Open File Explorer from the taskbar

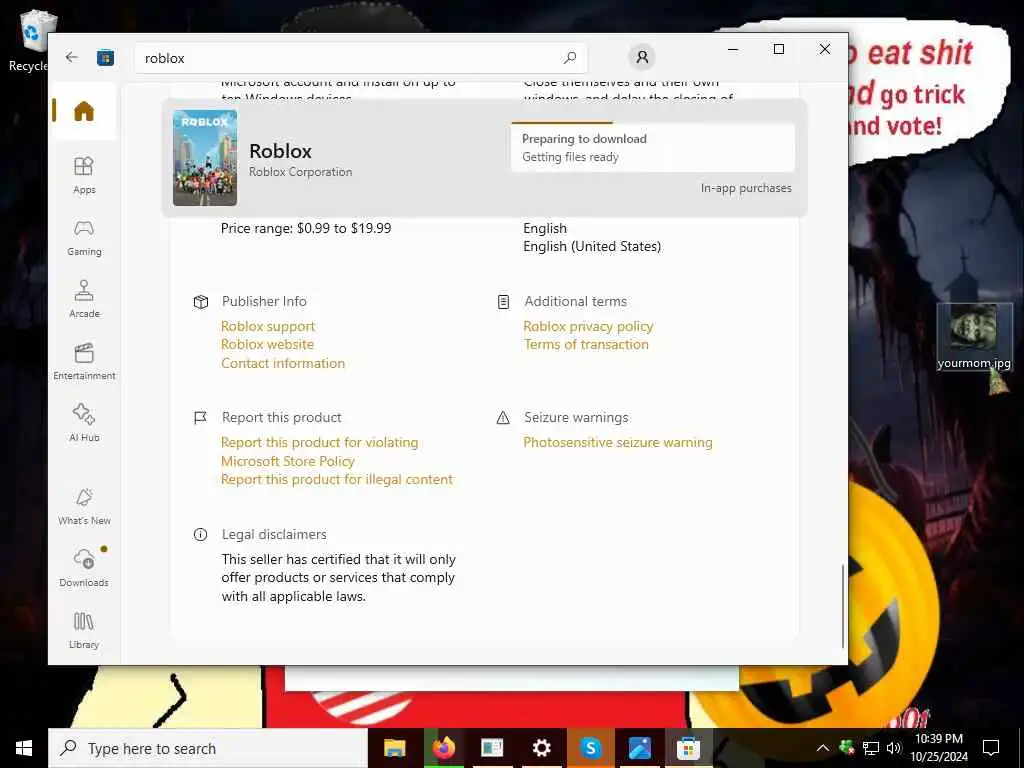394,748
